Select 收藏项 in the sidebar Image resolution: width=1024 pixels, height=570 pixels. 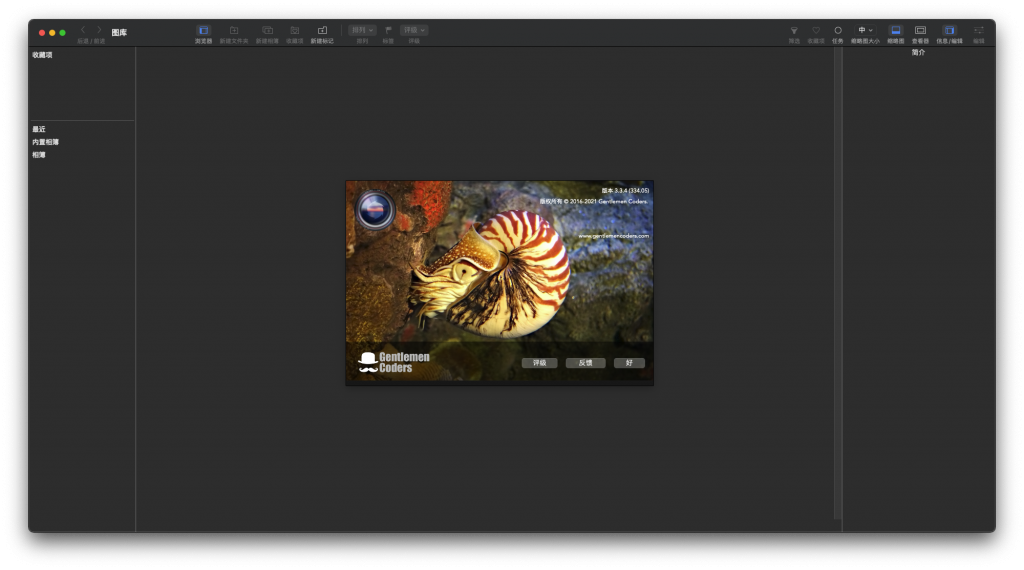[42, 55]
